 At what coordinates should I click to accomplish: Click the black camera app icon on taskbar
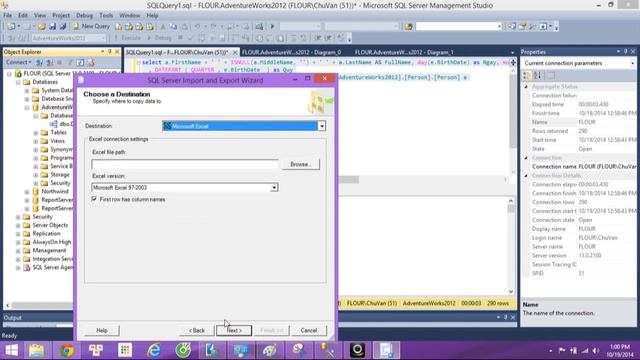pyautogui.click(x=357, y=350)
